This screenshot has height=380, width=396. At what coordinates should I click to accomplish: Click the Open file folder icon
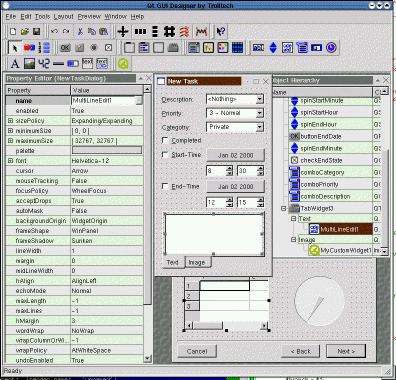25,32
